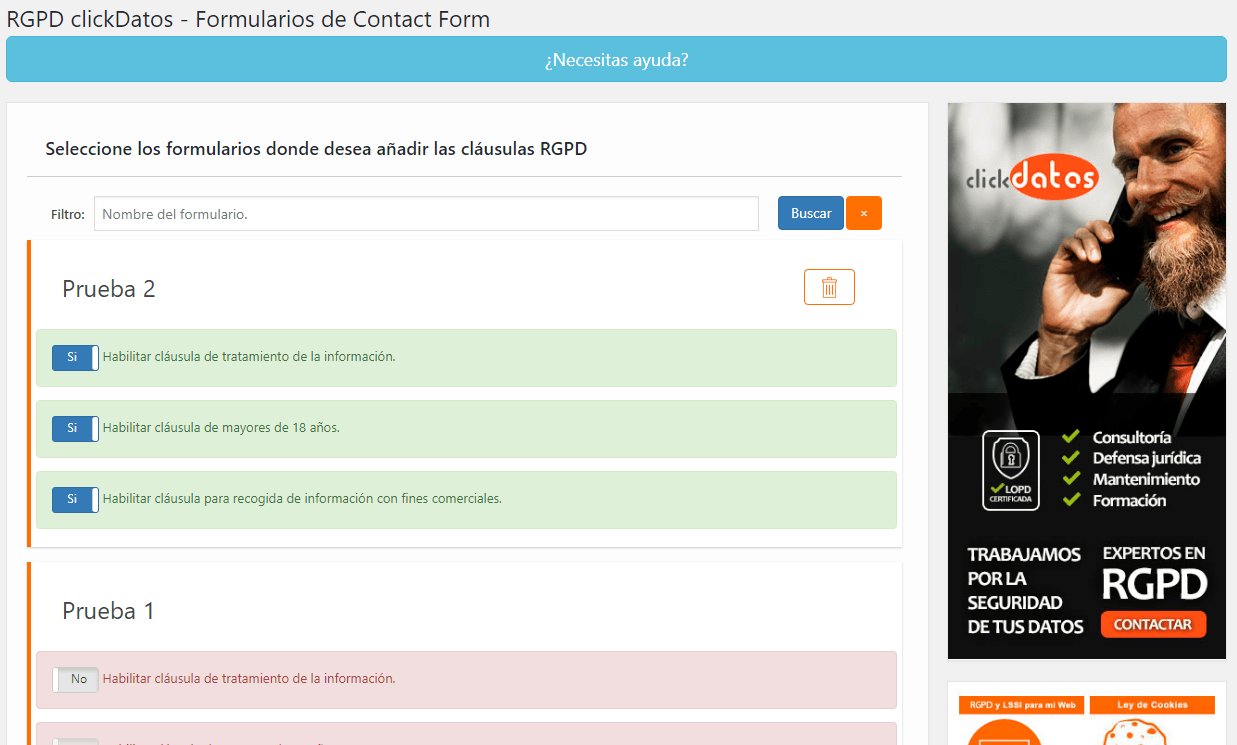Click the Buscar search button

tap(811, 213)
